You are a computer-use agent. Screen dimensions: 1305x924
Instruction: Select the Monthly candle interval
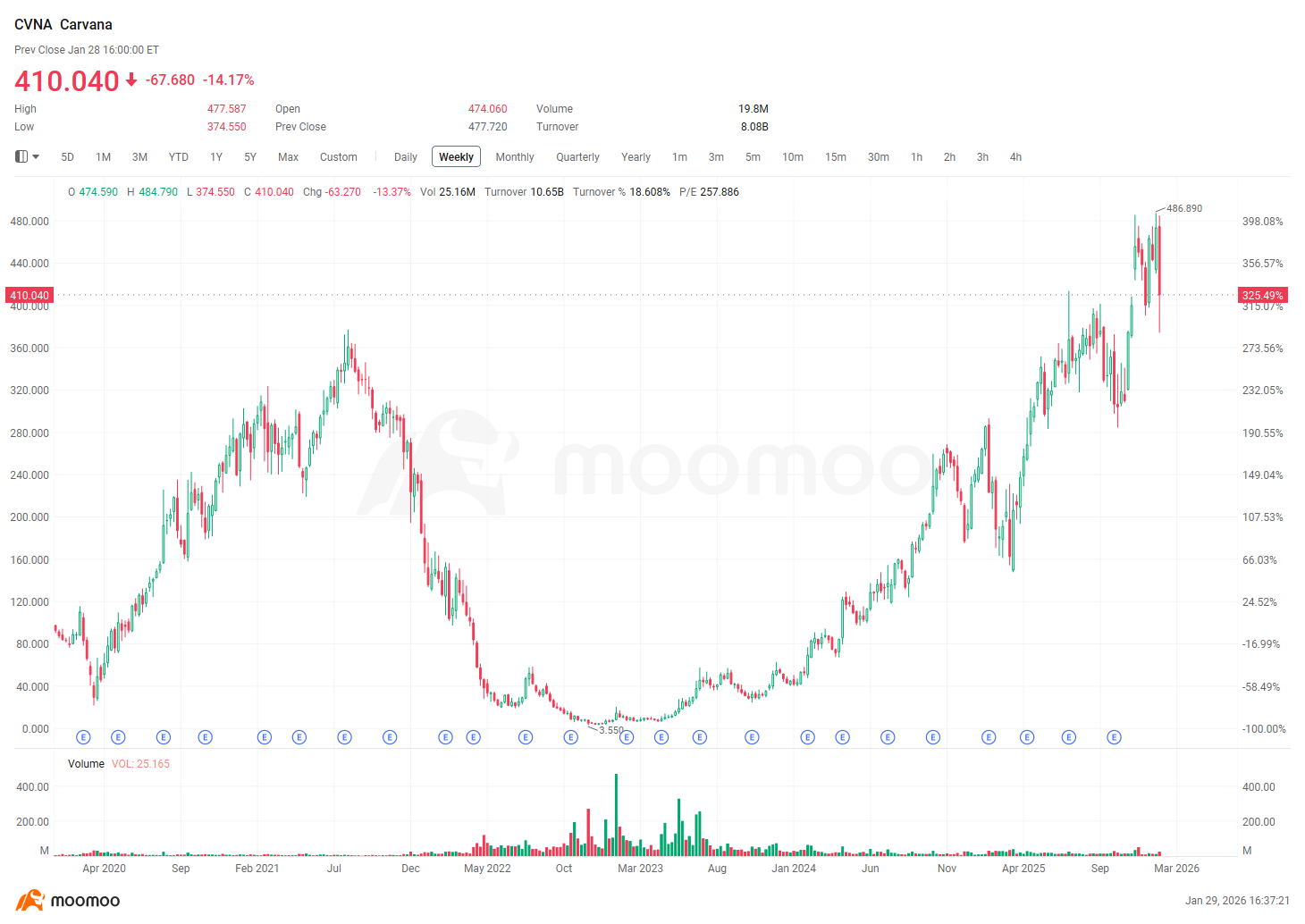click(514, 157)
